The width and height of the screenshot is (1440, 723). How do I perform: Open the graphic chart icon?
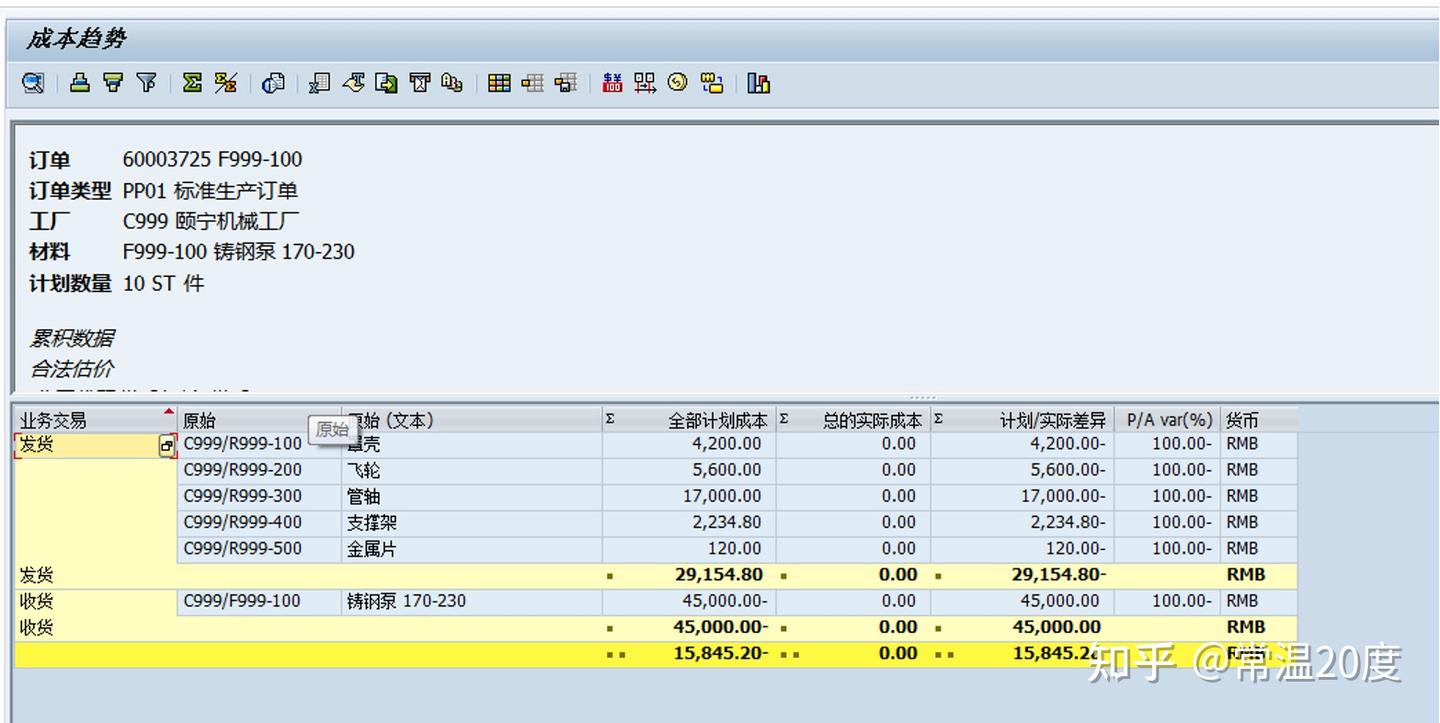click(759, 83)
